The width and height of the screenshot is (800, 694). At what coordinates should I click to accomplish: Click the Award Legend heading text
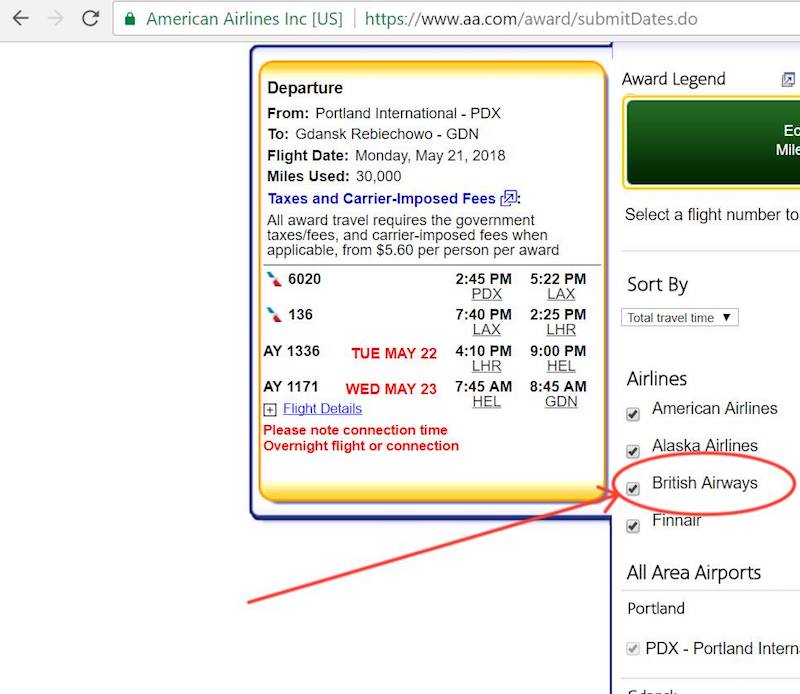tap(673, 79)
